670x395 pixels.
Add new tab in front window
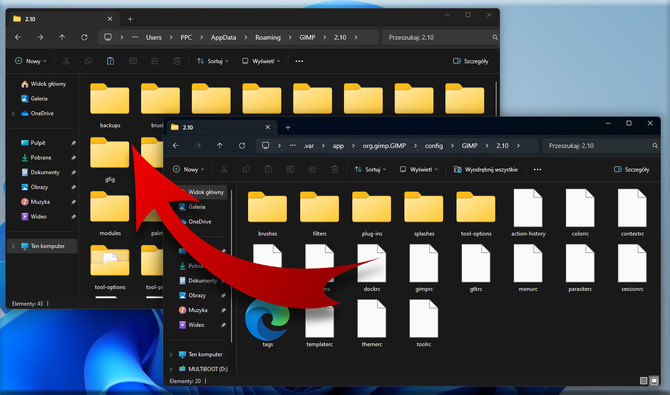coord(288,127)
